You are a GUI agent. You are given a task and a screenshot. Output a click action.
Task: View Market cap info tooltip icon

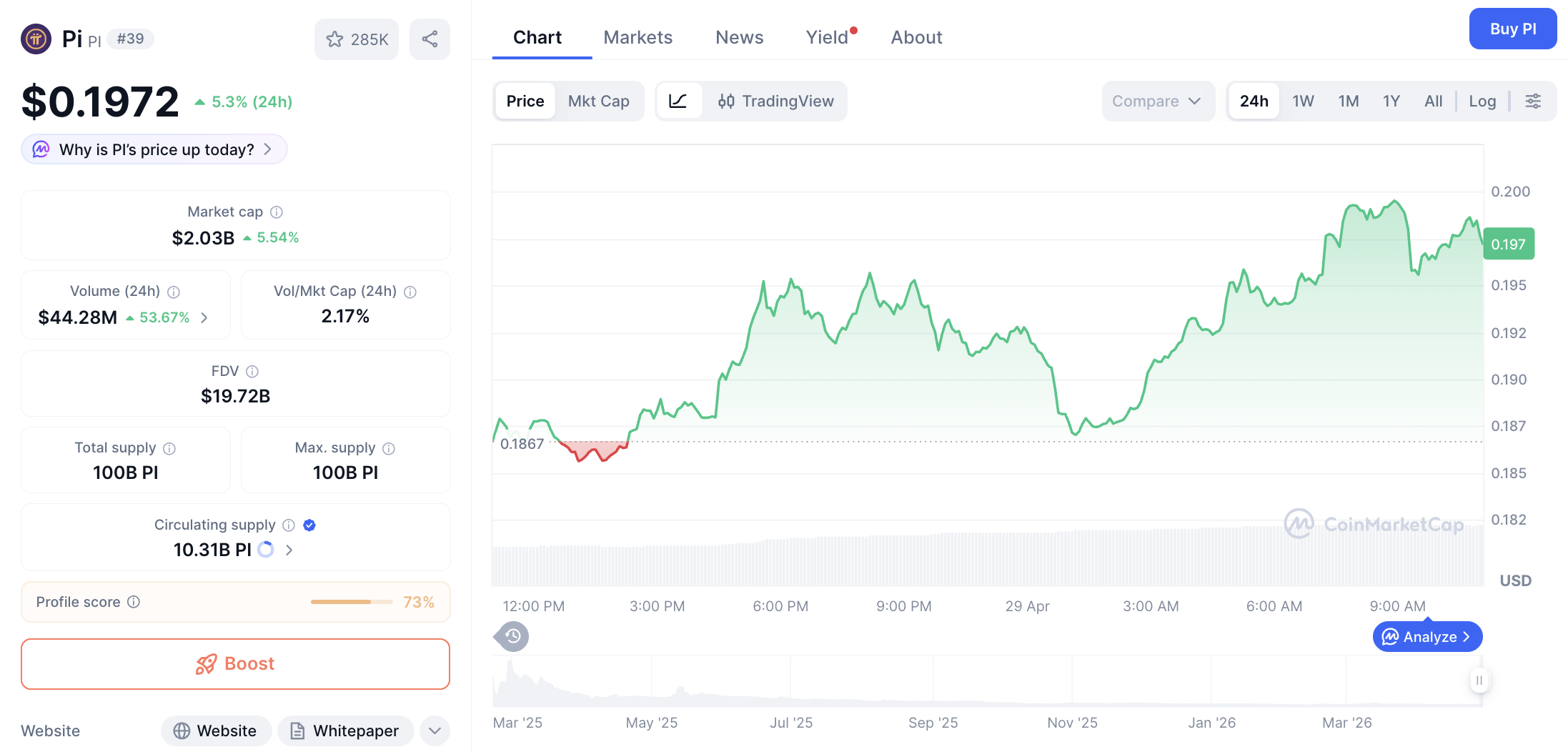point(277,212)
